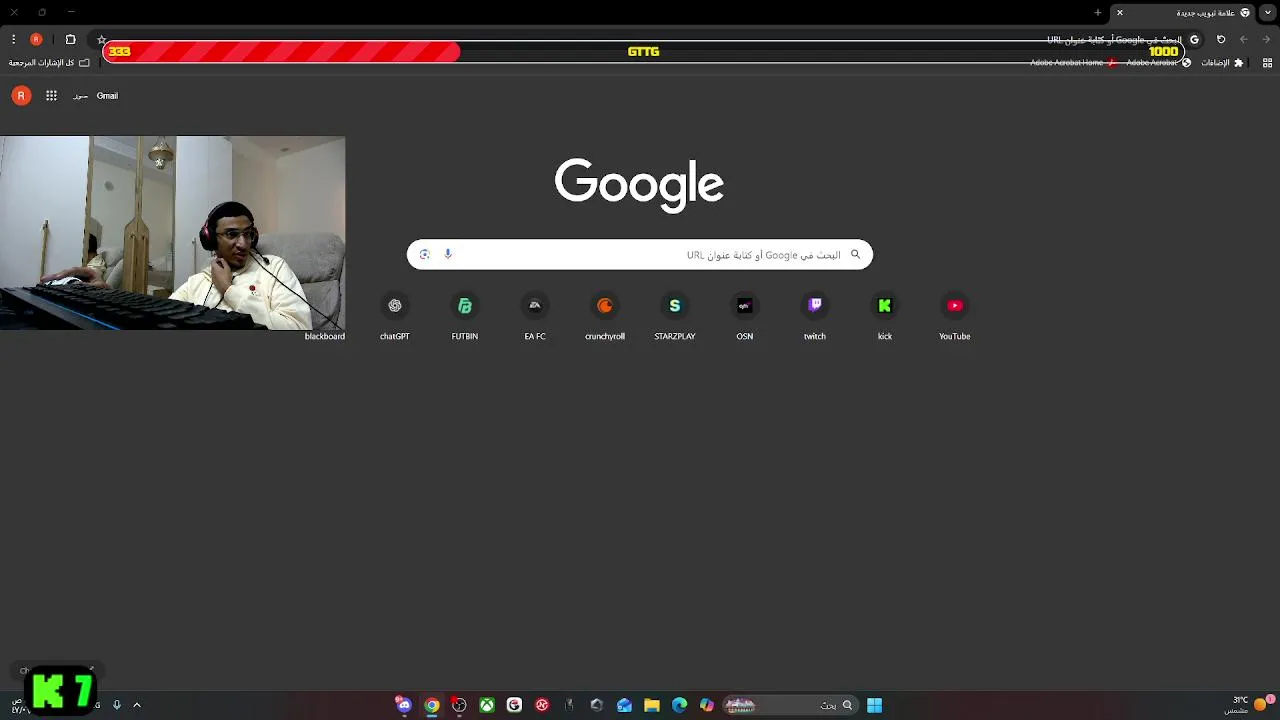Open the Adobe Acrobat Home bookmark
Viewport: 1280px width, 720px height.
pos(1073,62)
